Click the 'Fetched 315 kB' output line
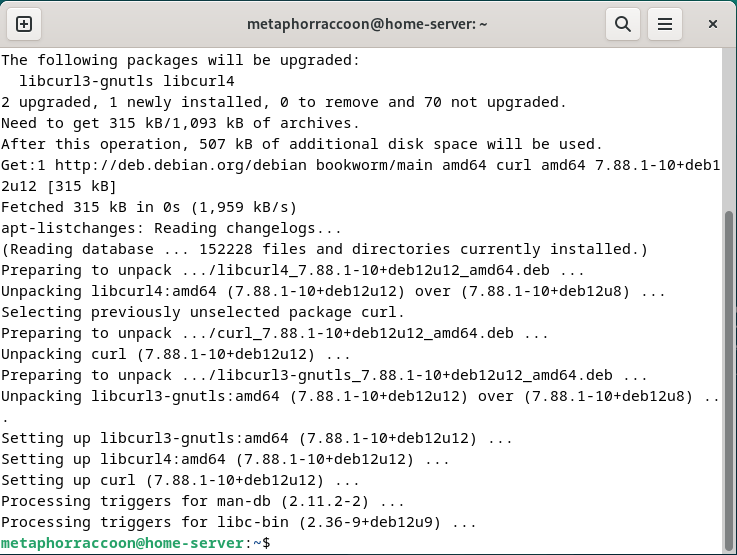This screenshot has height=555, width=737. coord(149,207)
